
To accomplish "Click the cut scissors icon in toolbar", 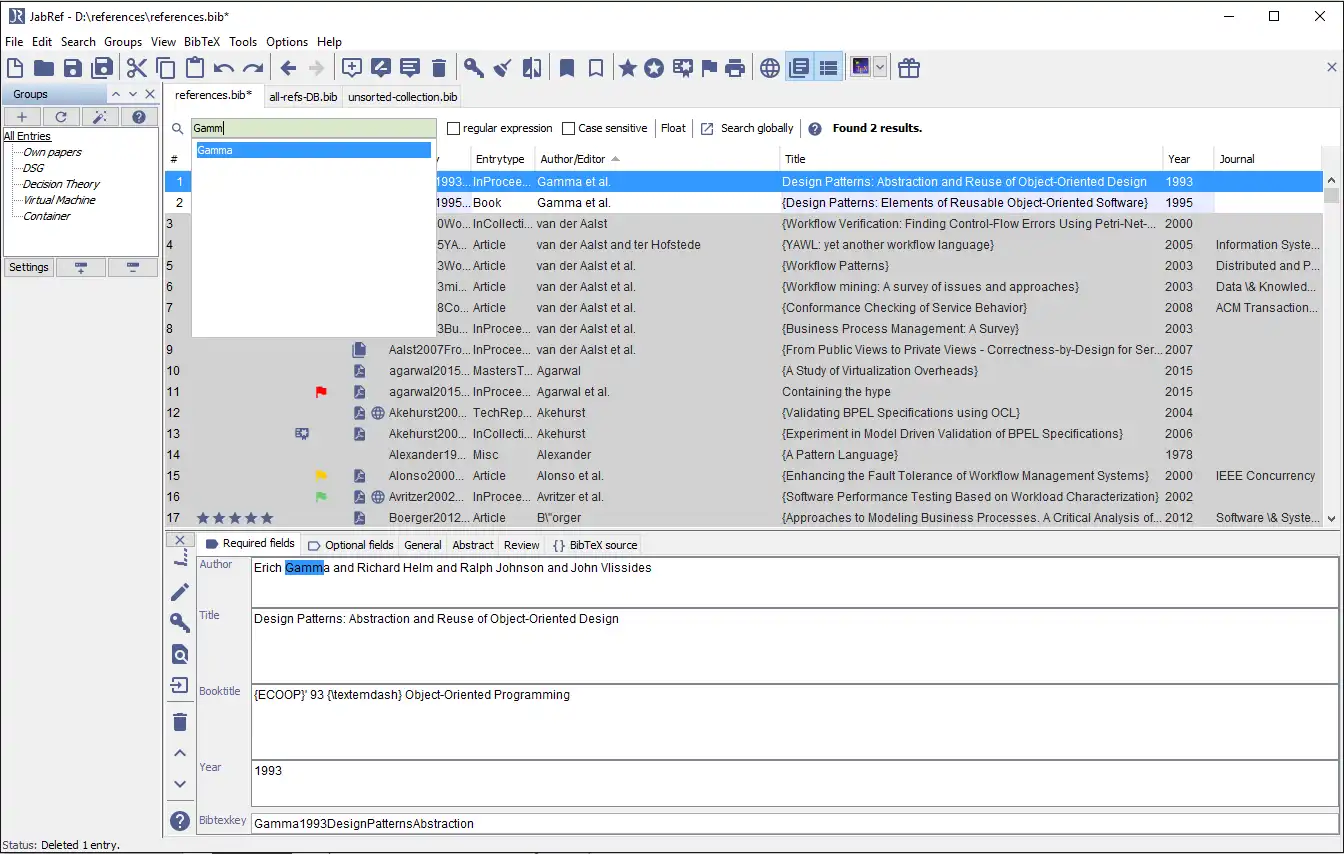I will click(136, 68).
